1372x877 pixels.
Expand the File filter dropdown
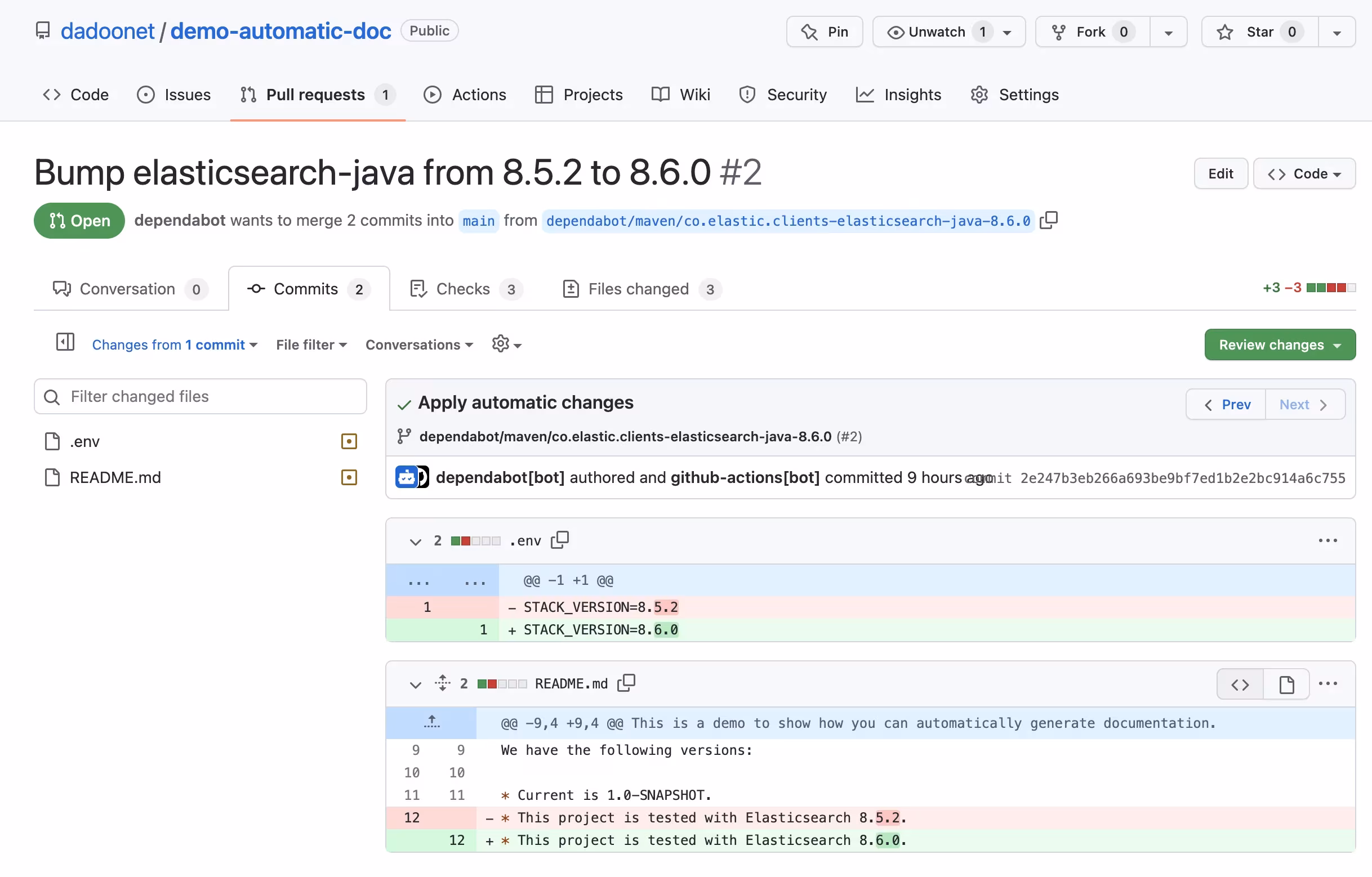click(310, 344)
